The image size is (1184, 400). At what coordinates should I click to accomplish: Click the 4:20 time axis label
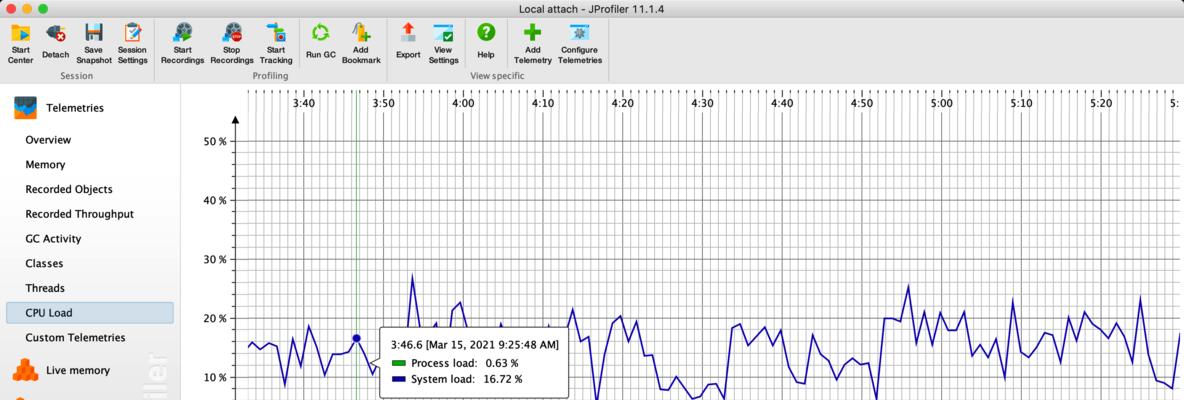(622, 103)
